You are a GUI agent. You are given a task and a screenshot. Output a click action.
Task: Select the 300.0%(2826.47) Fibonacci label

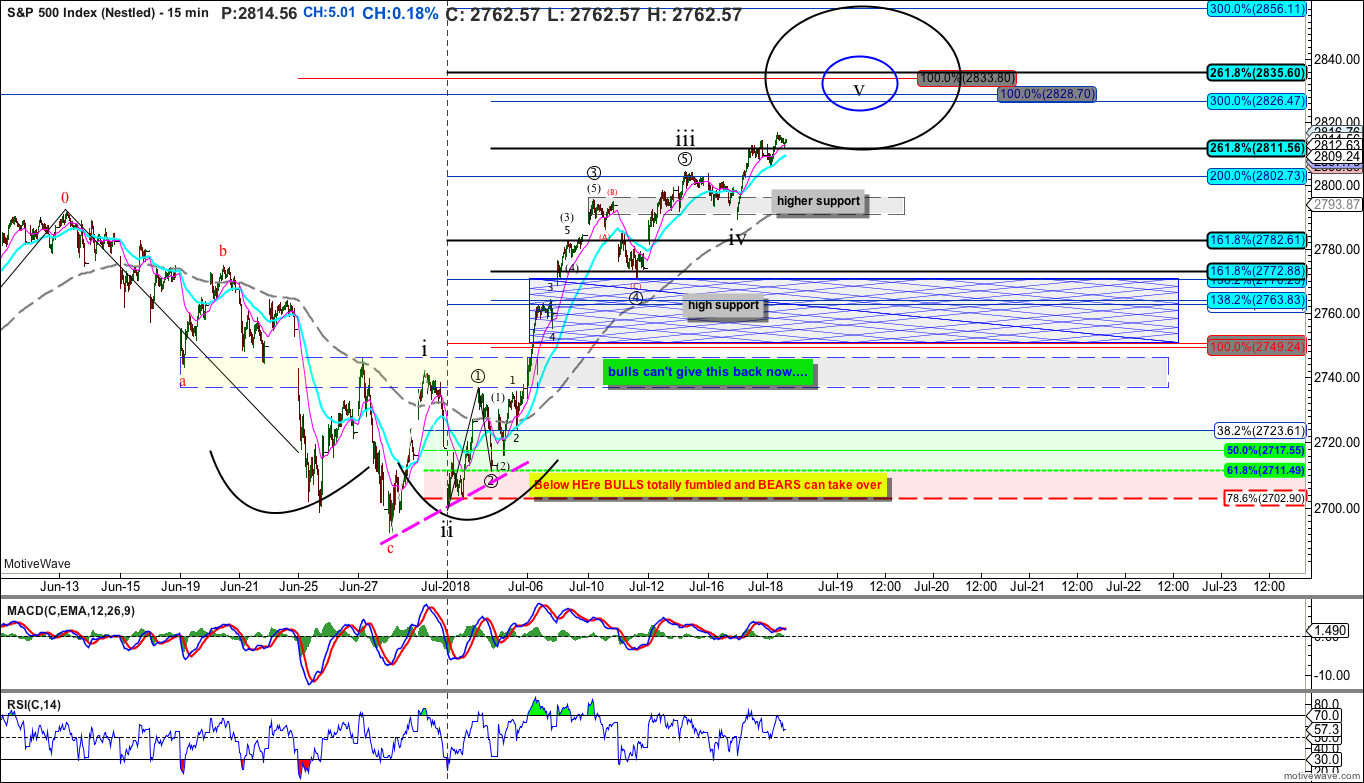(x=1257, y=101)
